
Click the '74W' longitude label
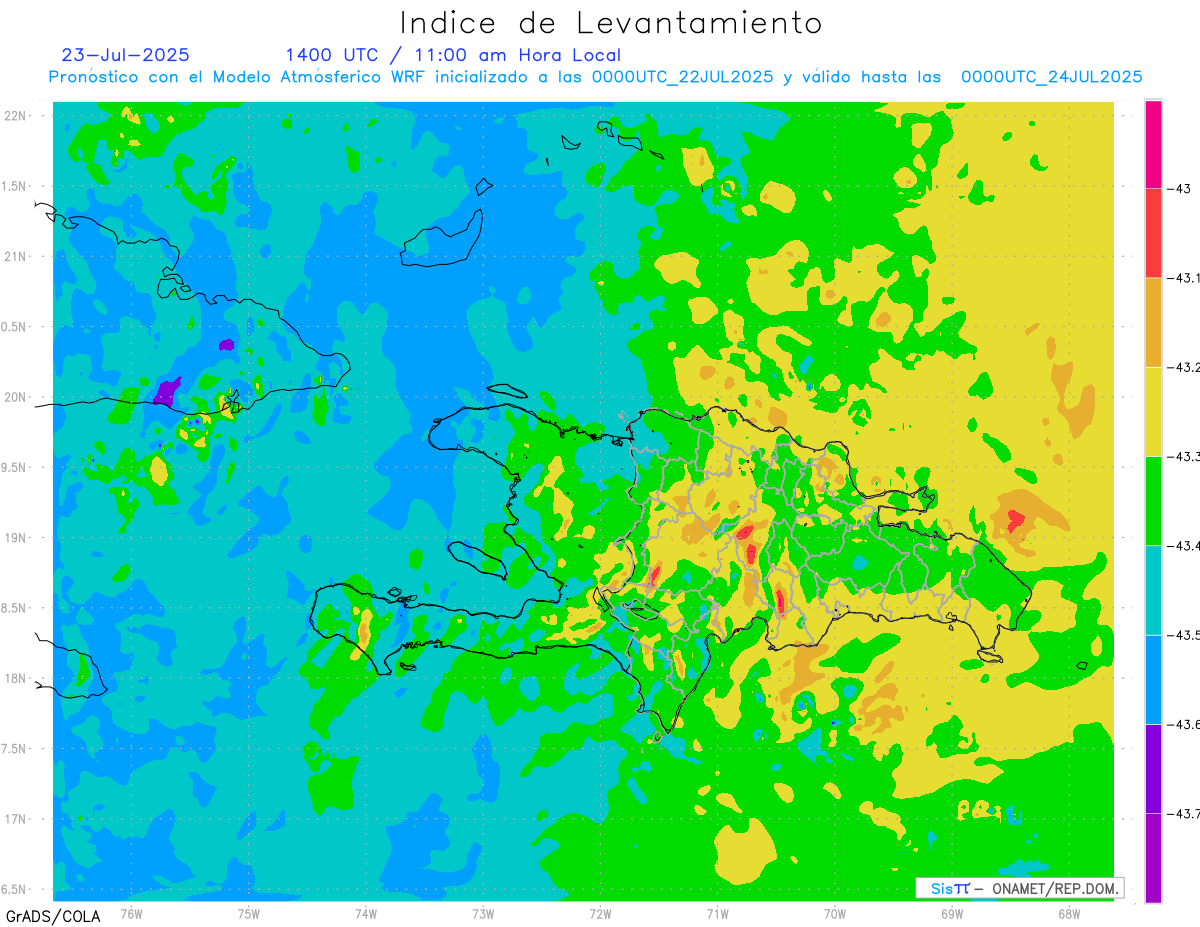coord(366,913)
